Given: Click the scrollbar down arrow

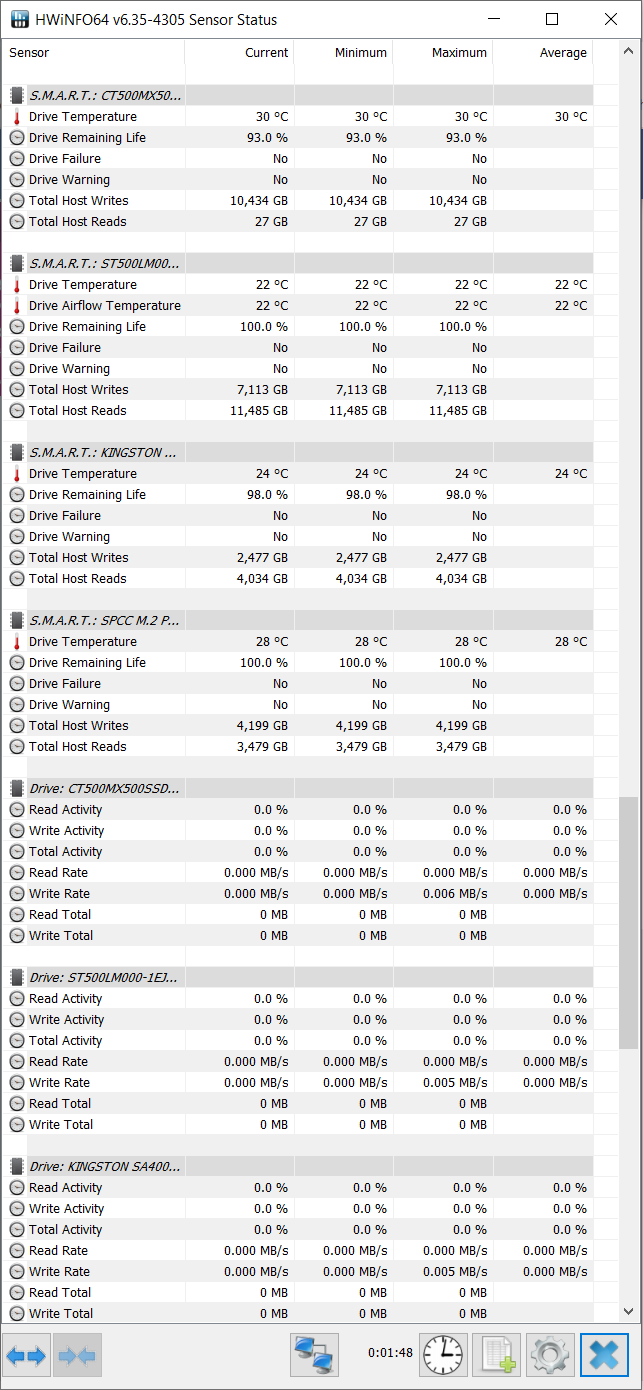Looking at the screenshot, I should tap(628, 1311).
